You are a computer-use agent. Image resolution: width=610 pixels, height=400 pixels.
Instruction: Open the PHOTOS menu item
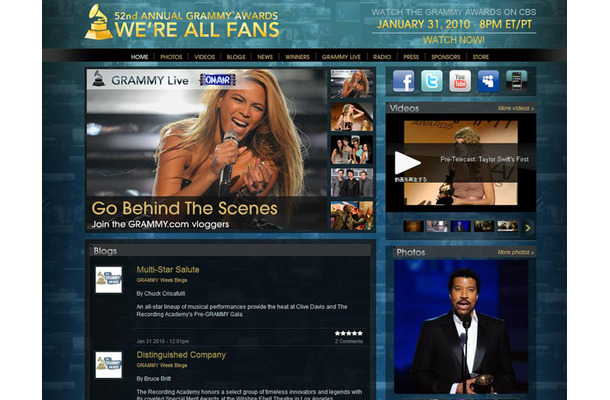pyautogui.click(x=171, y=57)
